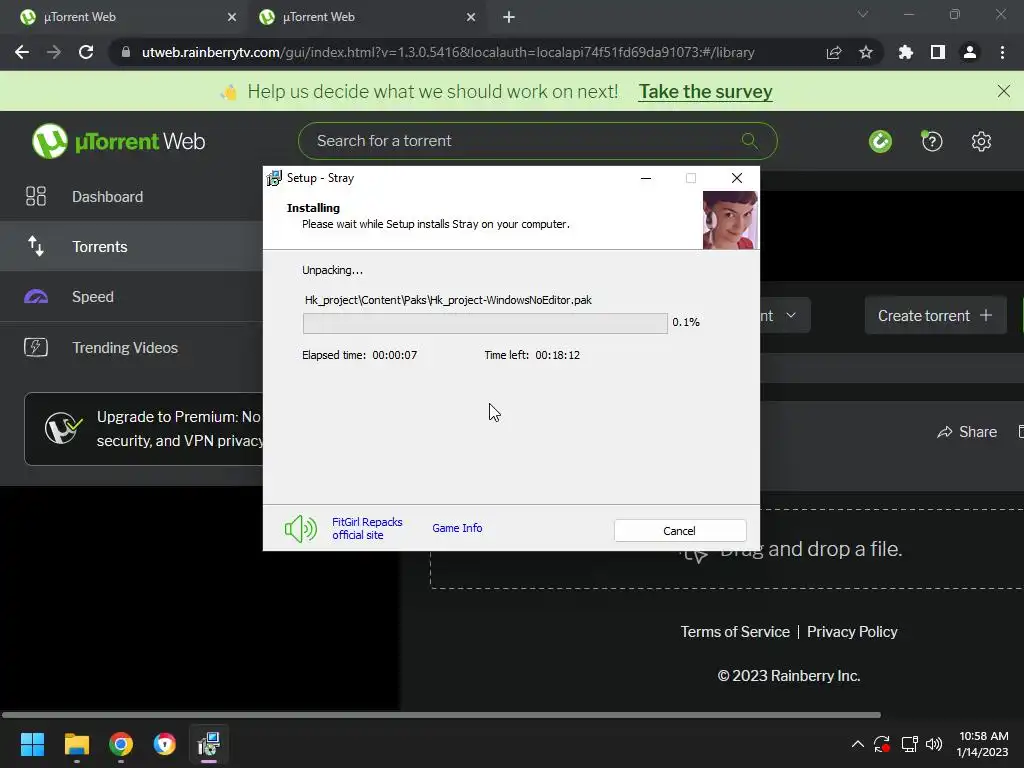Image resolution: width=1024 pixels, height=768 pixels.
Task: Reload the page
Action: coord(86,52)
